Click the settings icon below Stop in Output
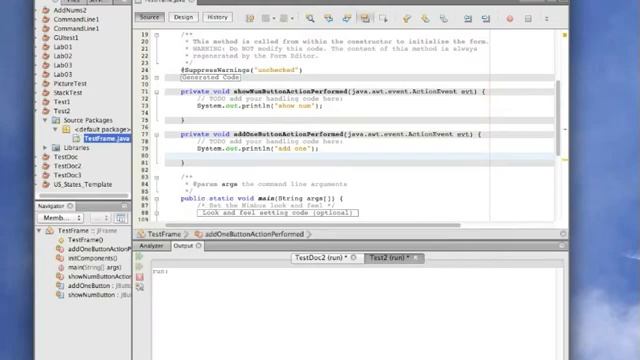Screen dimensions: 640x360 (x=140, y=287)
